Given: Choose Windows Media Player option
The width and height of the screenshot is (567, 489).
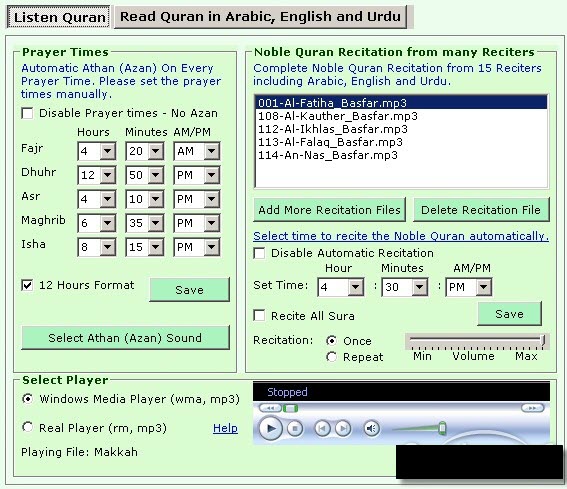Looking at the screenshot, I should tap(27, 399).
